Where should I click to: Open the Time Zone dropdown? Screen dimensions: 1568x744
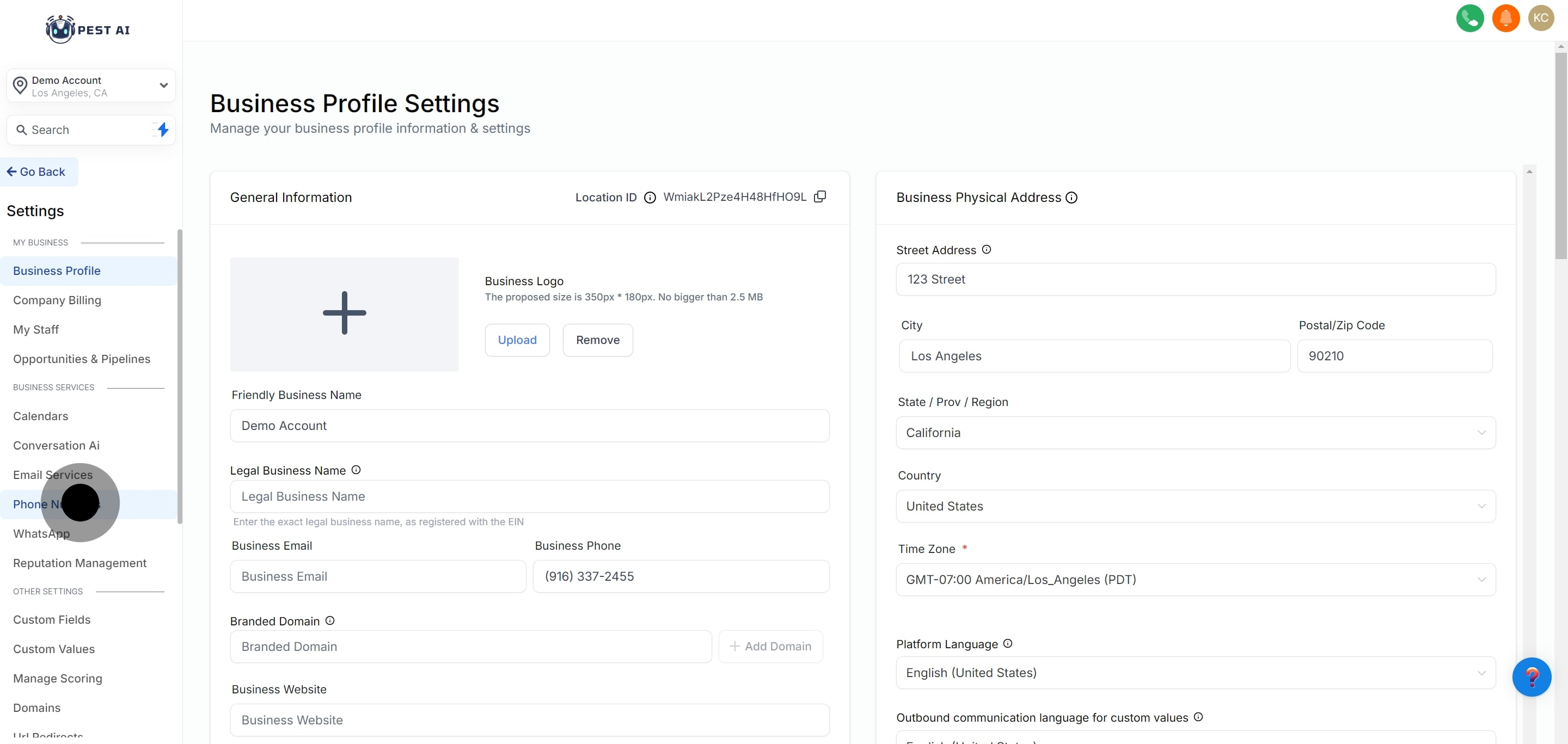tap(1195, 580)
